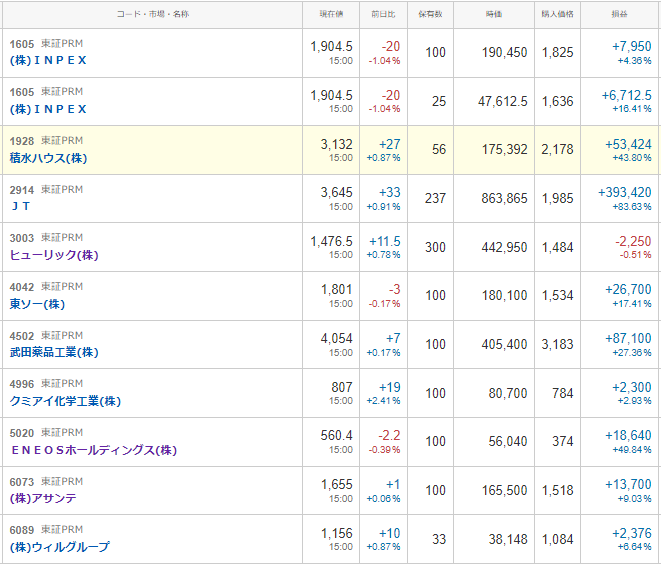
Task: Click the market value 442,950
Action: 505,247
